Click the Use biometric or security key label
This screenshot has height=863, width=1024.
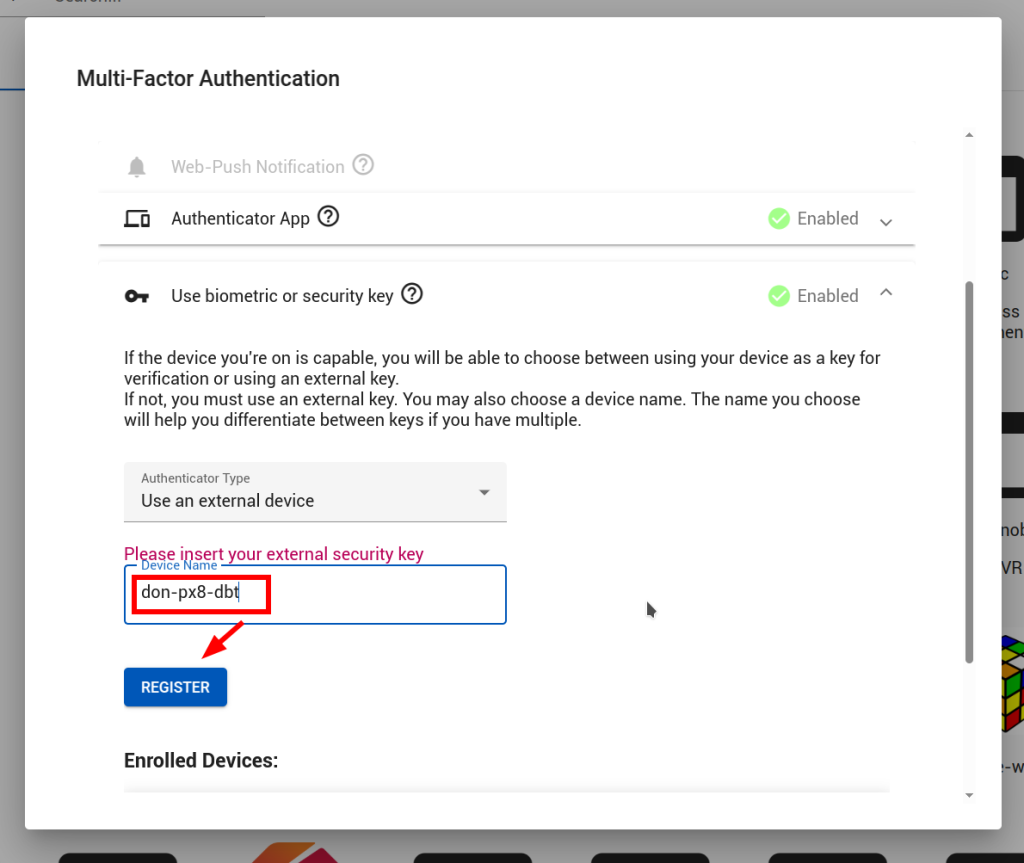pos(282,296)
